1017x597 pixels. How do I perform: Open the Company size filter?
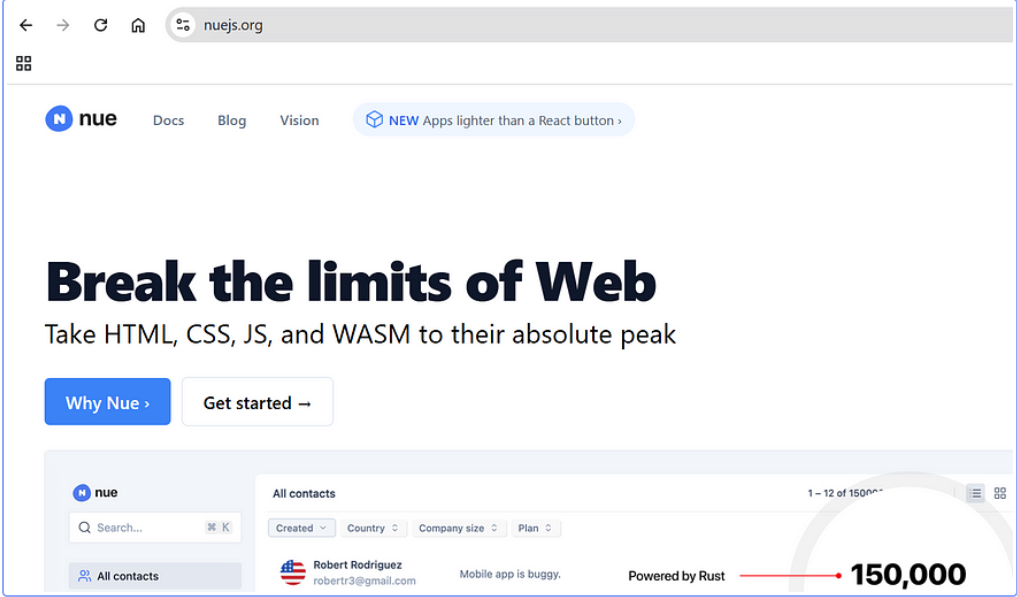[459, 528]
